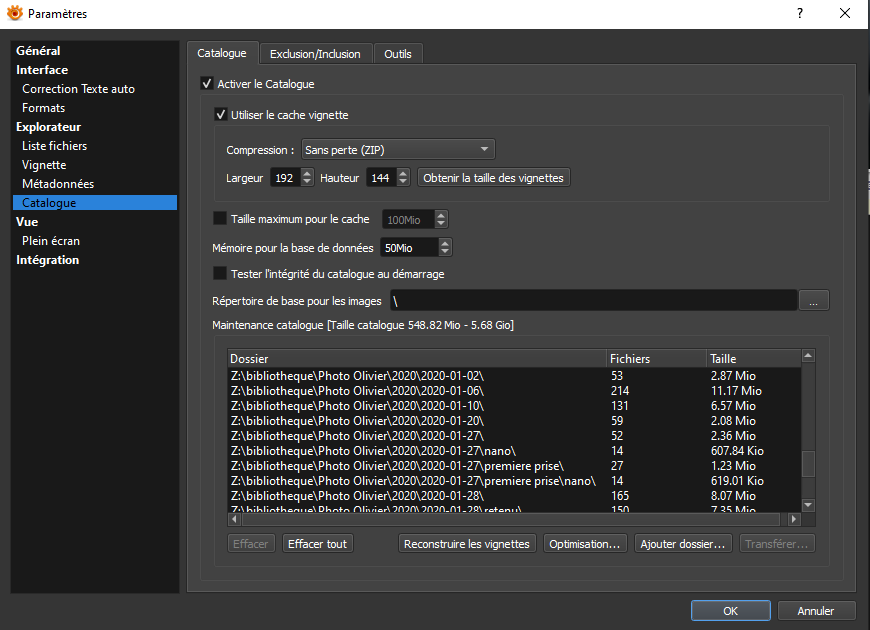Viewport: 870px width, 630px height.
Task: Click the folder list scroll-down arrow
Action: pos(808,505)
